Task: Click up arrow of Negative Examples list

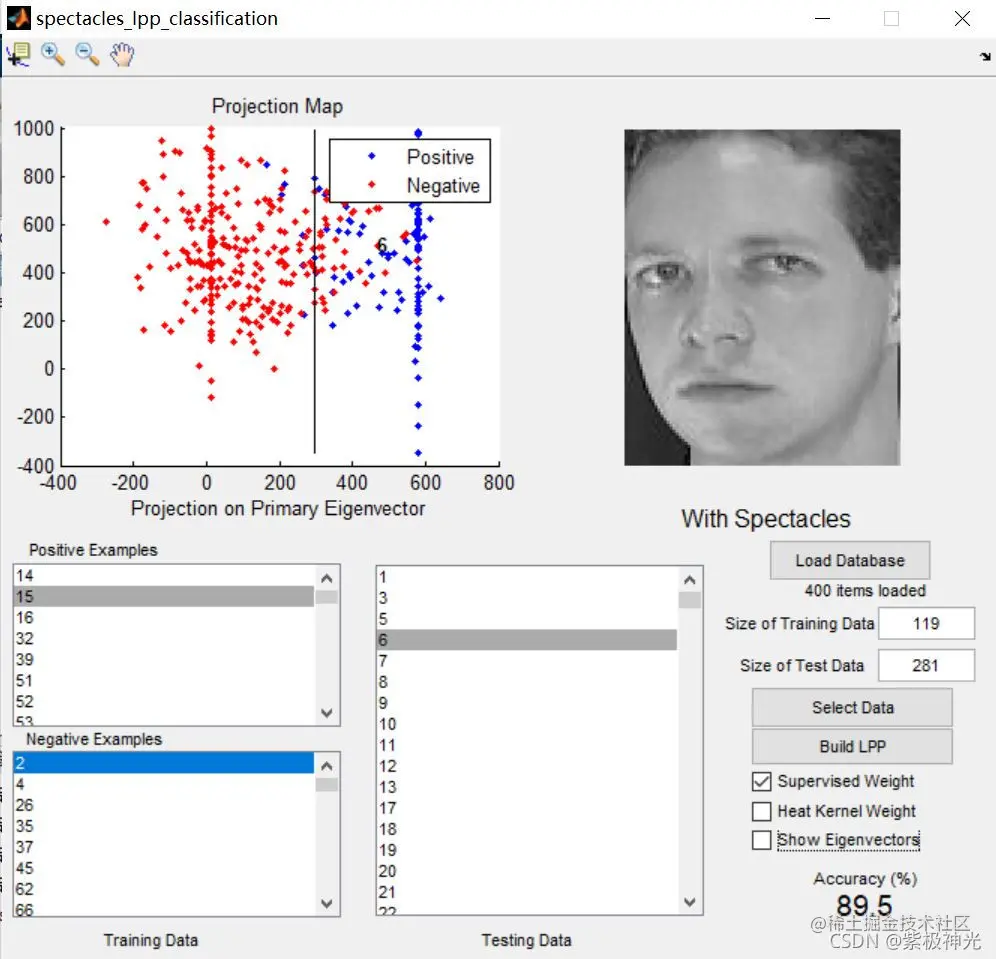Action: (x=326, y=766)
